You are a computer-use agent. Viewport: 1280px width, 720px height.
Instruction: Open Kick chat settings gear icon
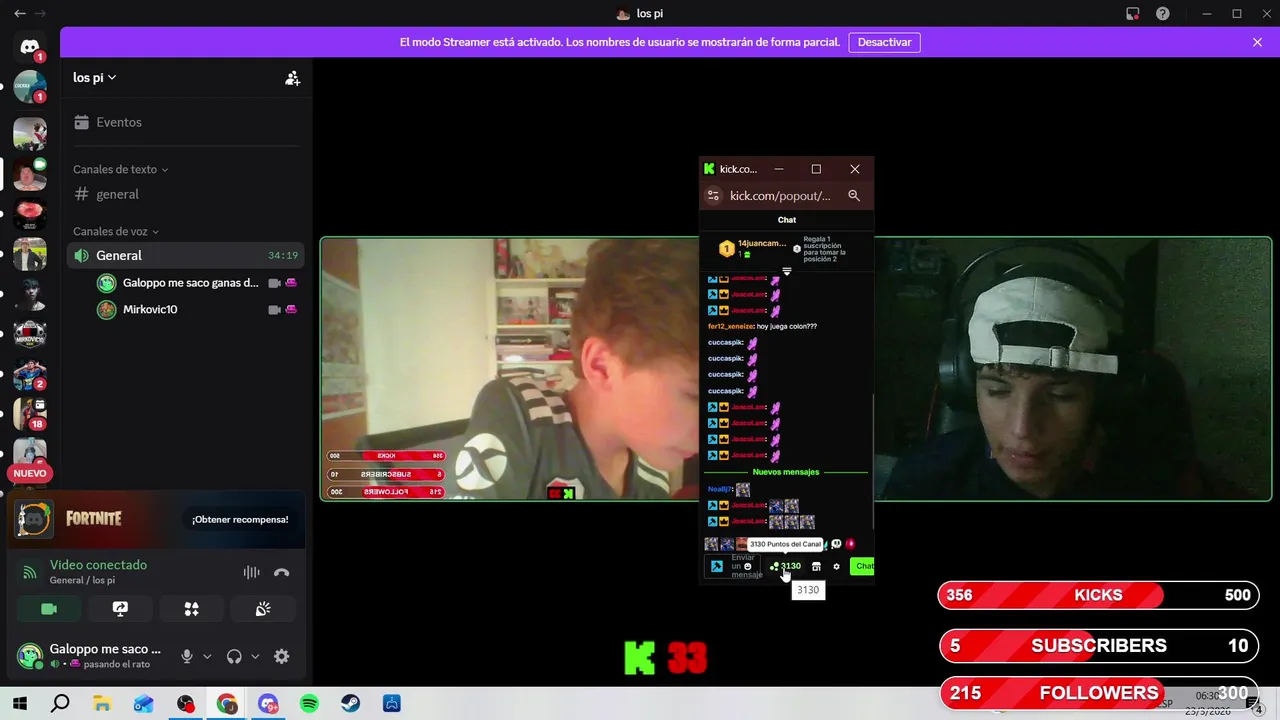(x=837, y=566)
